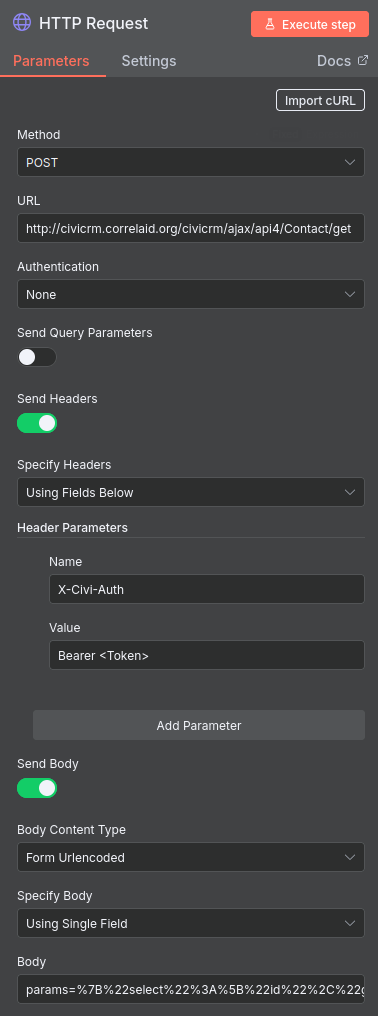Click the flask icon in Execute step
This screenshot has height=1016, width=378.
pos(270,25)
